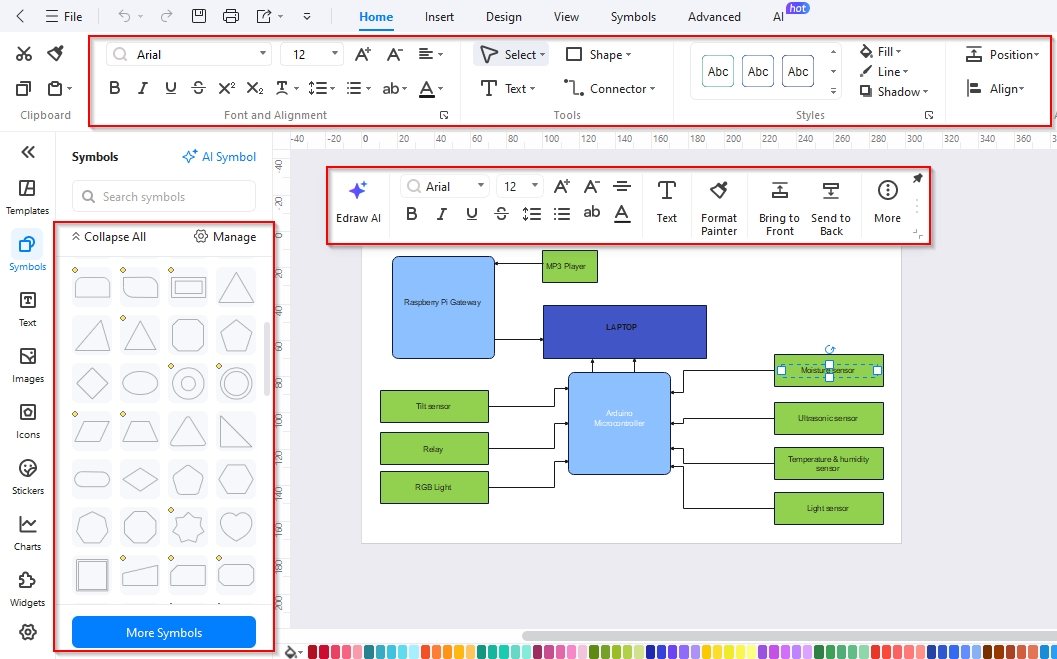The width and height of the screenshot is (1057, 659).
Task: Toggle Bold in the ribbon
Action: [x=115, y=88]
